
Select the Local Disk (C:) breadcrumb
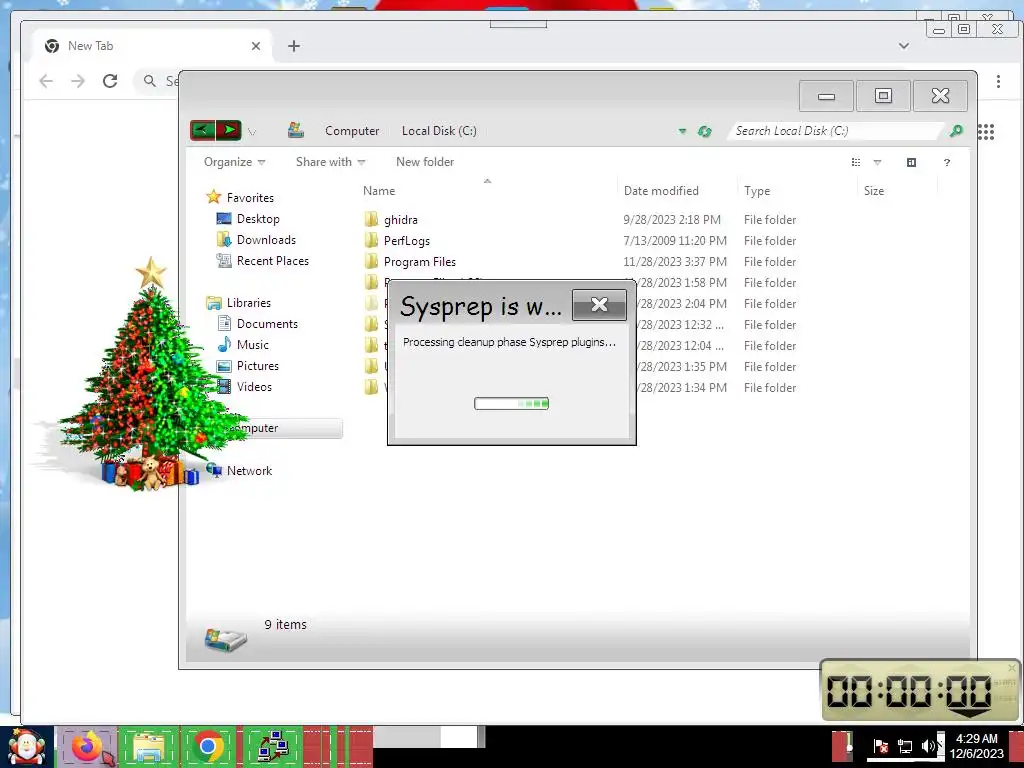coord(439,131)
